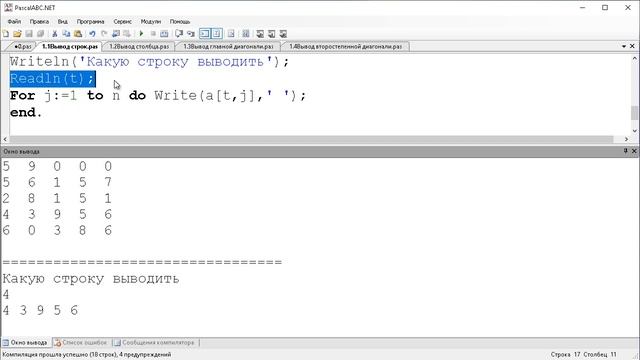Click the form designer toolbar icon
The height and width of the screenshot is (360, 640).
[x=246, y=34]
